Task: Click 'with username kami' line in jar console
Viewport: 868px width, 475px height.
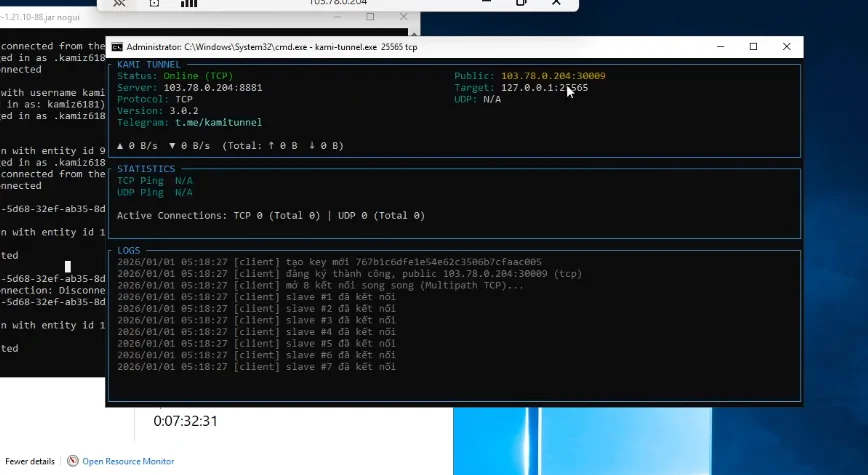Action: pyautogui.click(x=53, y=92)
